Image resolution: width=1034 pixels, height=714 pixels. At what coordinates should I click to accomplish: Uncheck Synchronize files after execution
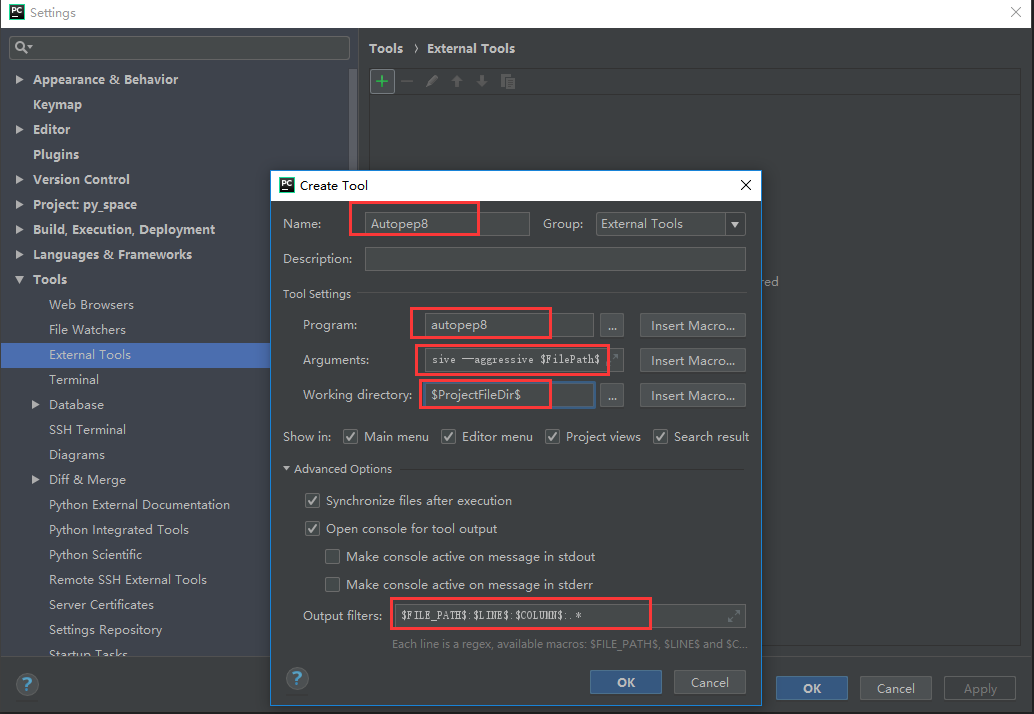pyautogui.click(x=313, y=501)
